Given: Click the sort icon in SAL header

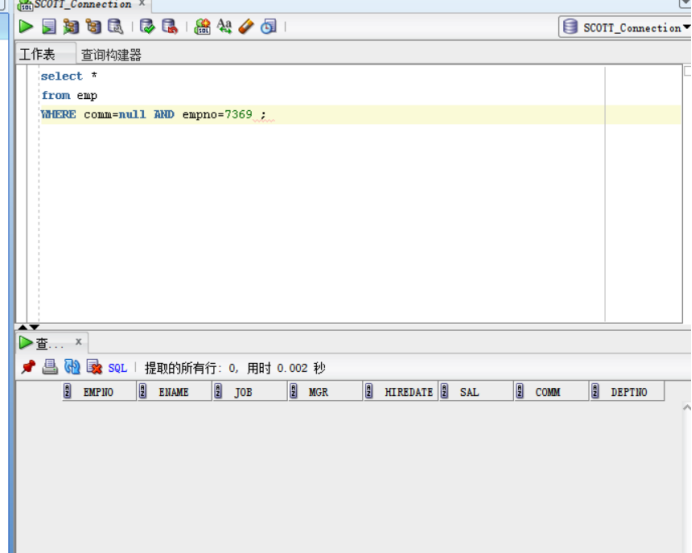Looking at the screenshot, I should click(444, 391).
